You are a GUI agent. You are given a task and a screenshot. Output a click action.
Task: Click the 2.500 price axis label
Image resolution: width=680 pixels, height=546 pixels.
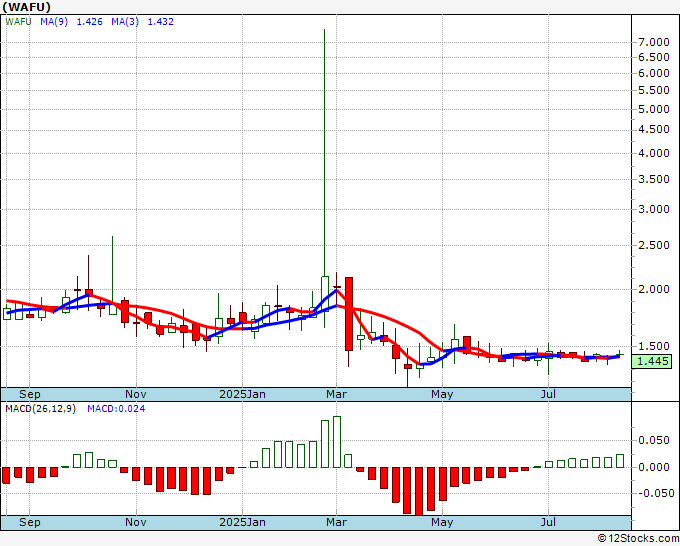654,245
